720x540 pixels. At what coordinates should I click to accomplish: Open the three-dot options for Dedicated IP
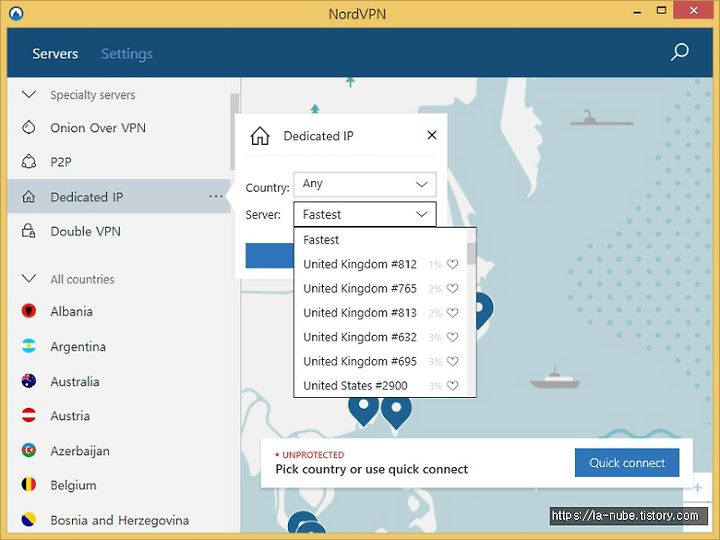click(x=216, y=197)
